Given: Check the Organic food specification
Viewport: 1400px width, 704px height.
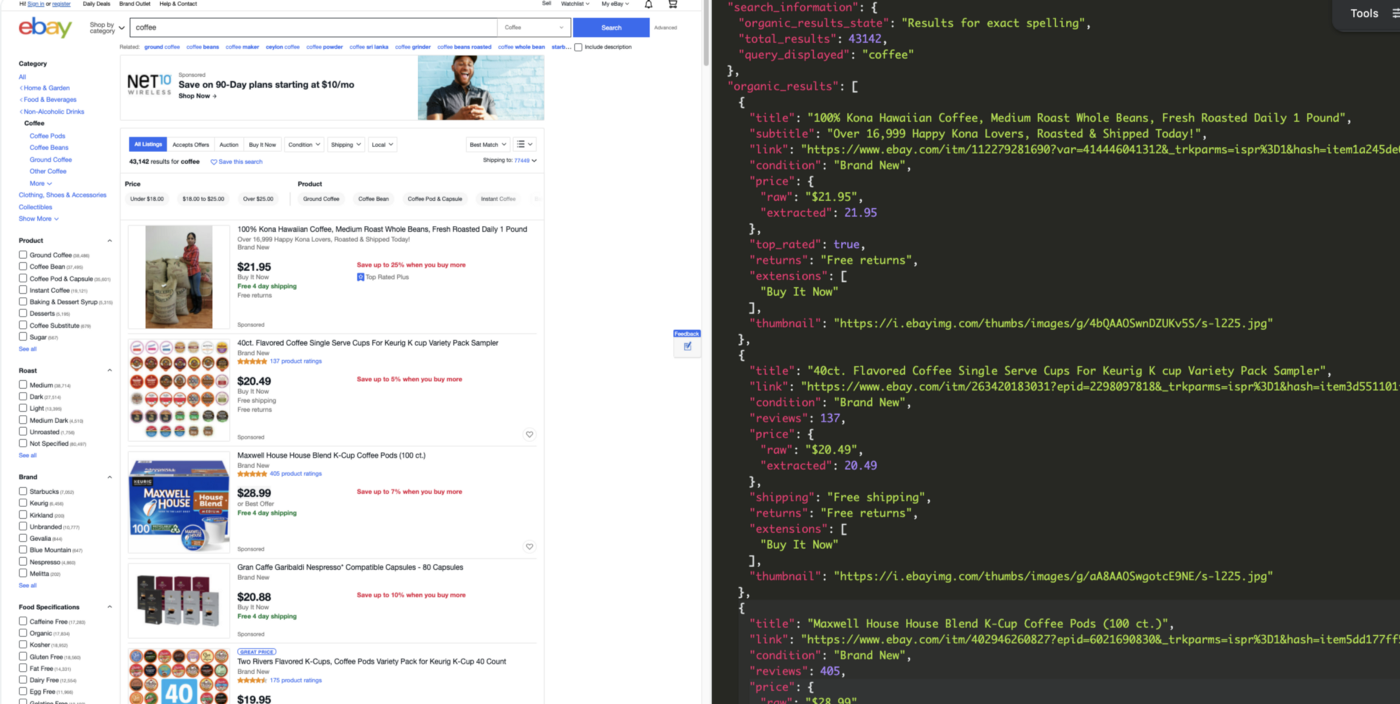Looking at the screenshot, I should tap(23, 633).
